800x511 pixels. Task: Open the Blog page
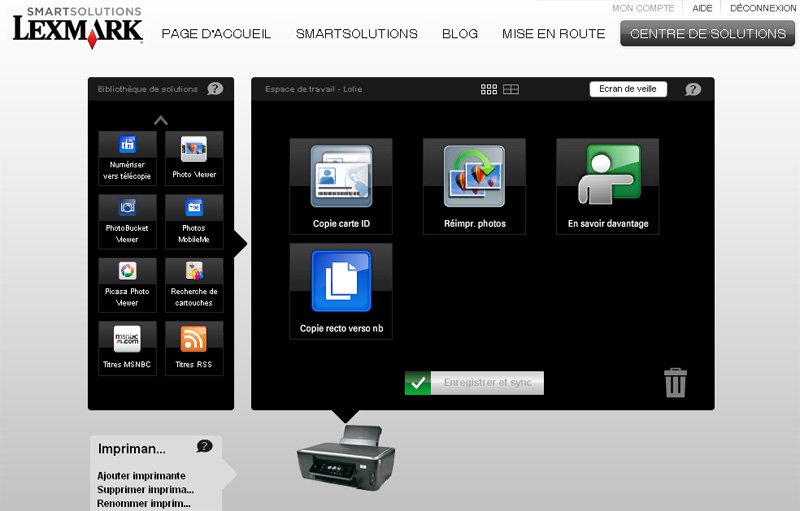460,34
